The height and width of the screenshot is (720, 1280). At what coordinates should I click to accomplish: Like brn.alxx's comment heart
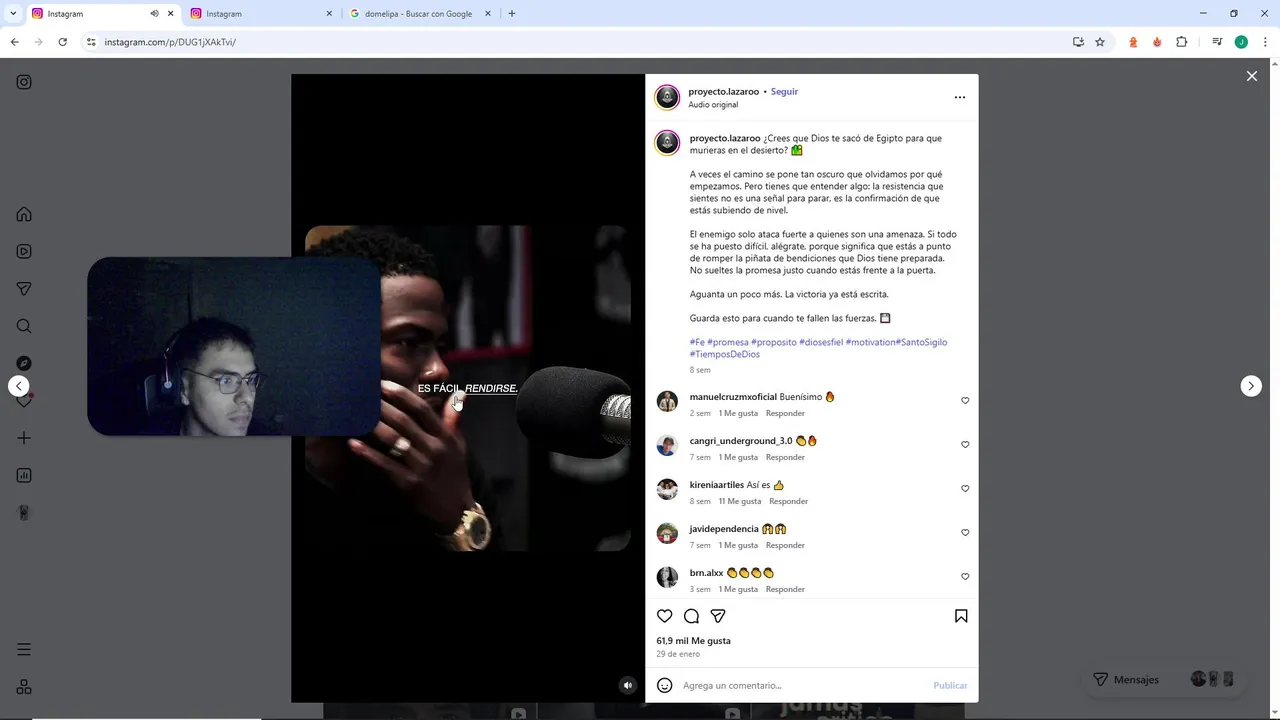tap(965, 576)
